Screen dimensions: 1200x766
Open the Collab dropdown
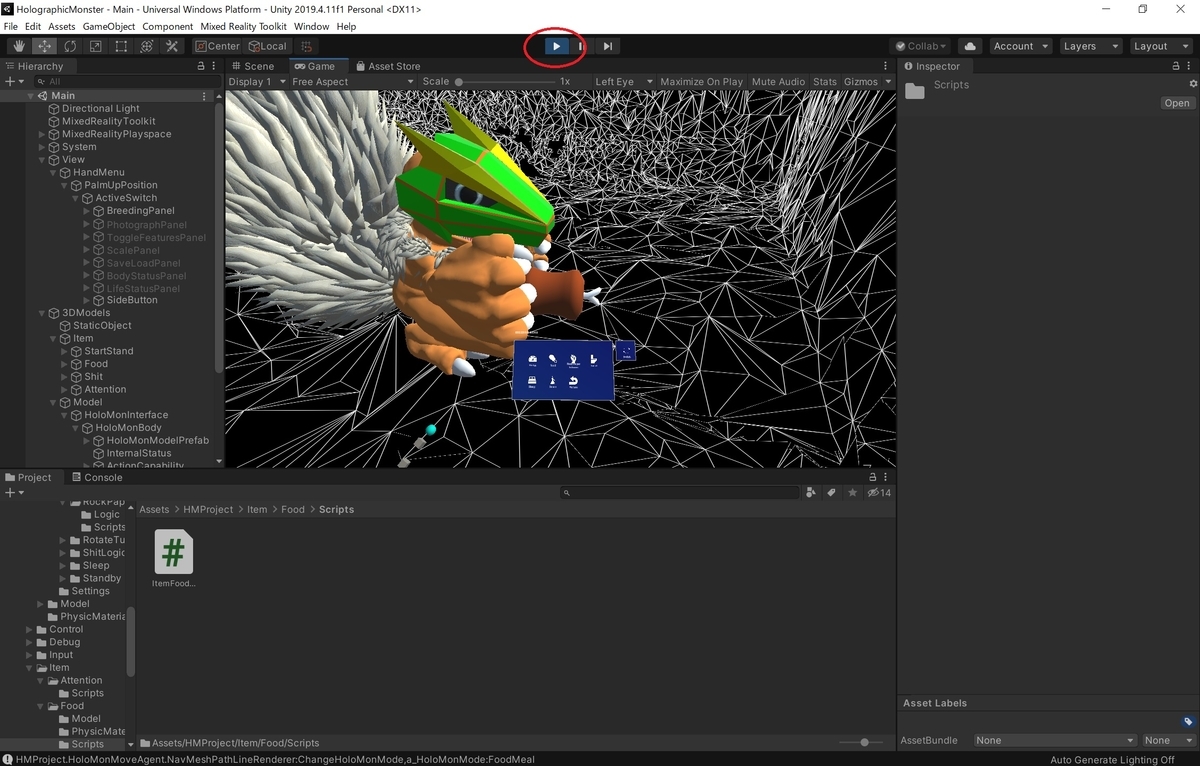(x=921, y=46)
